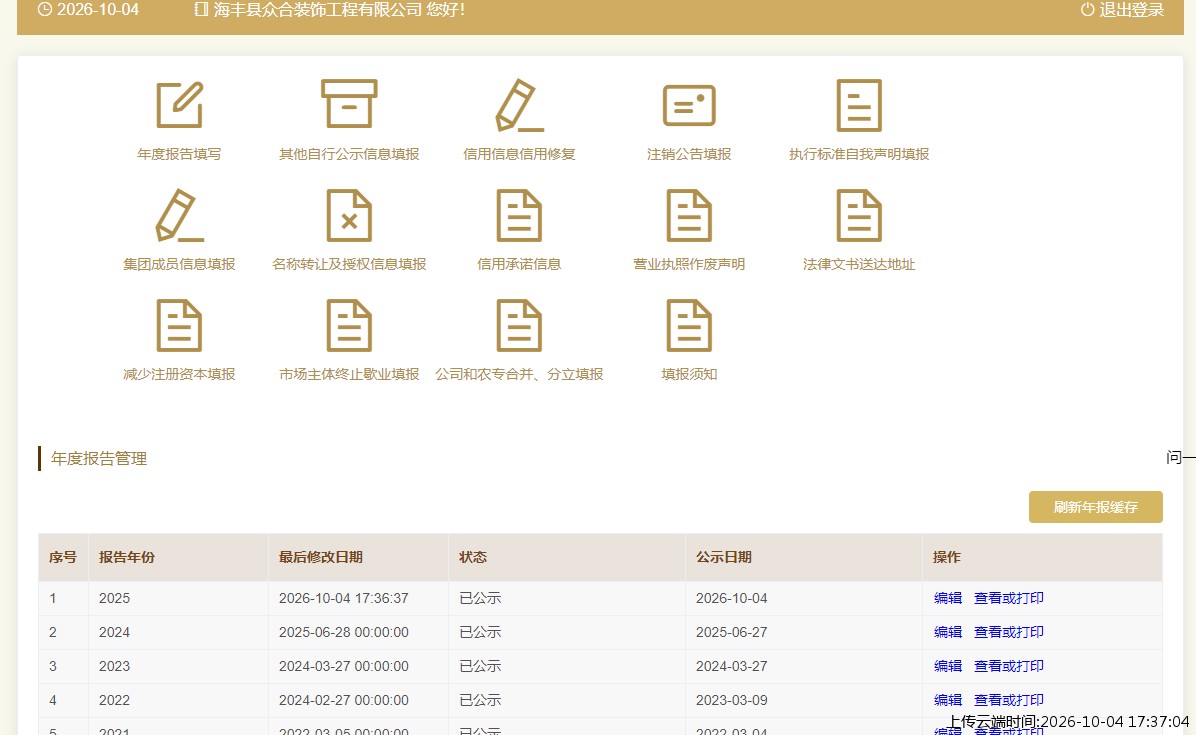Image resolution: width=1196 pixels, height=735 pixels.
Task: Click 退出登录 to log out
Action: coord(1123,10)
